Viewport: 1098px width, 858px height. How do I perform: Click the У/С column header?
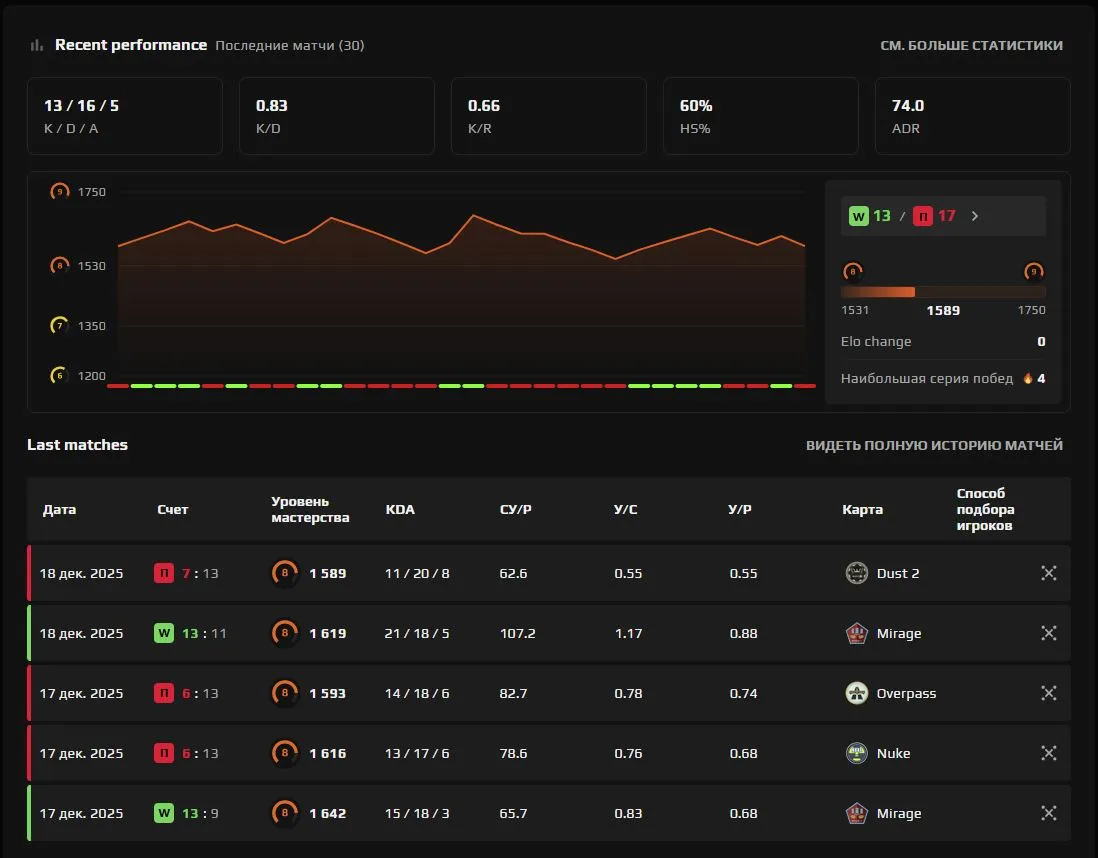625,509
